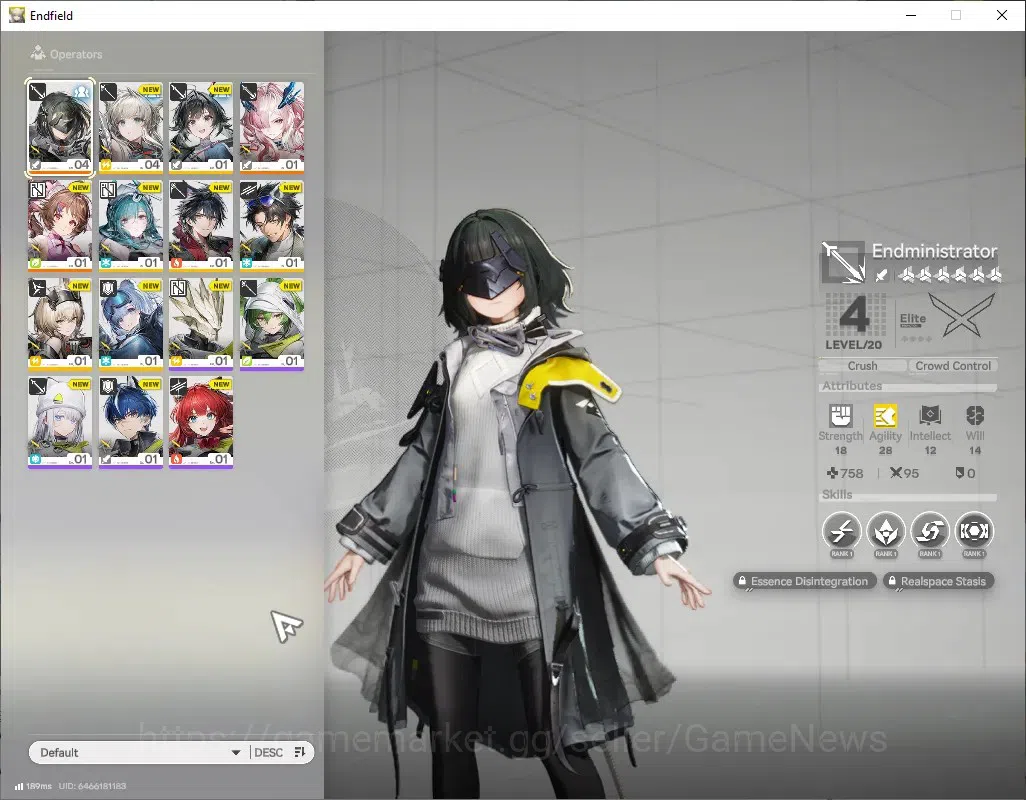Select the white beanie operator card
This screenshot has height=800, width=1026.
pos(60,422)
